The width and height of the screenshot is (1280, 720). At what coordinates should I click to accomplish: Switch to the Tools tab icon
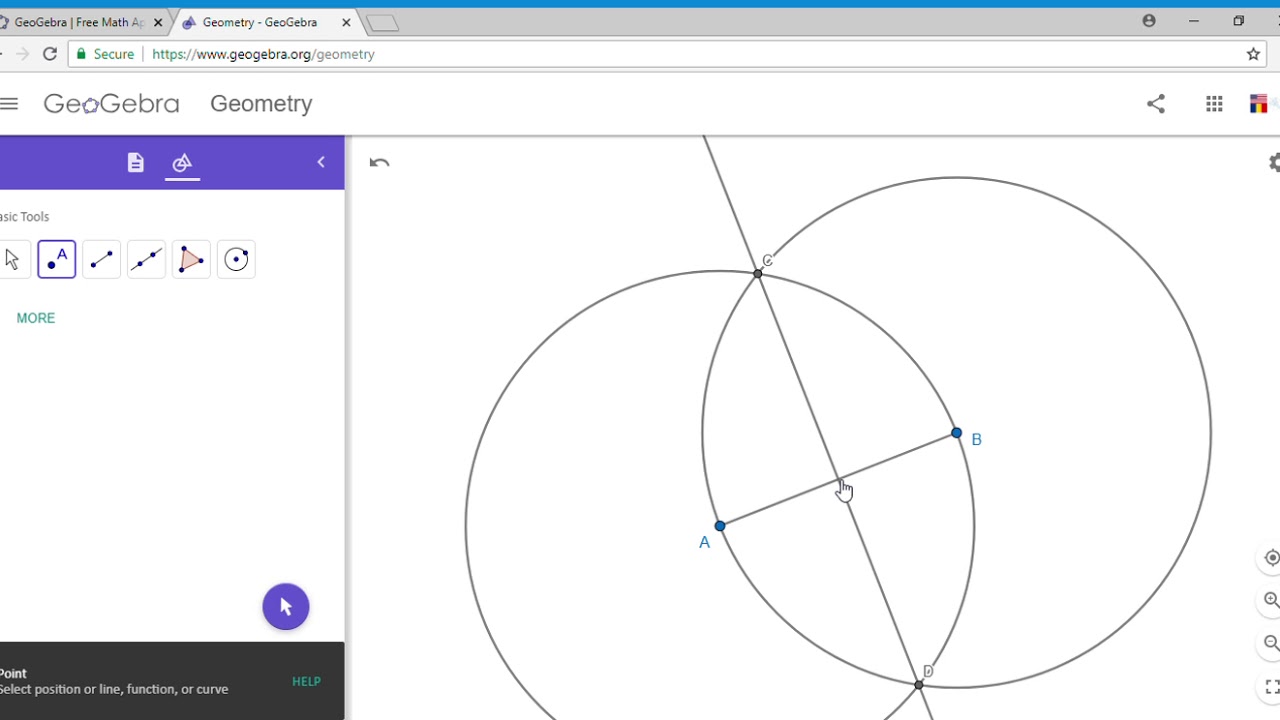click(182, 162)
